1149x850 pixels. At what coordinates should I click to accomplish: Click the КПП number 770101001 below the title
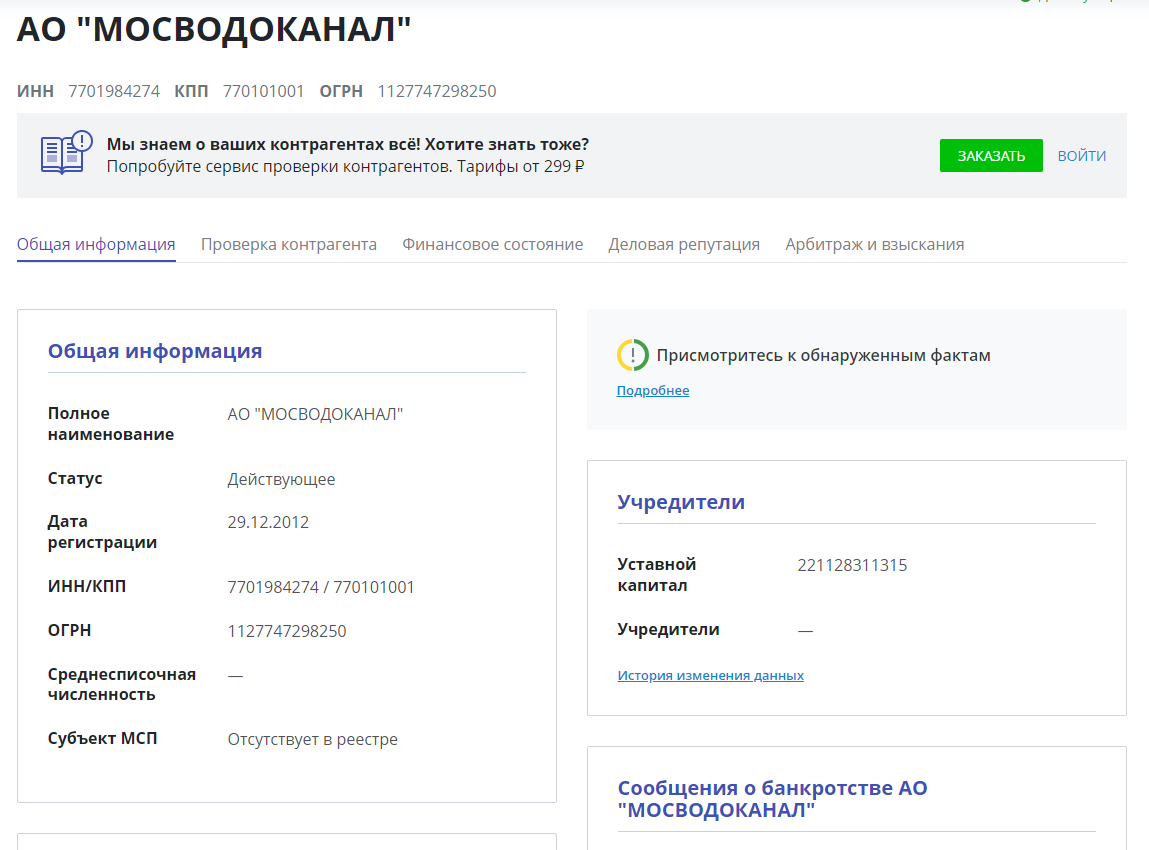pos(263,92)
